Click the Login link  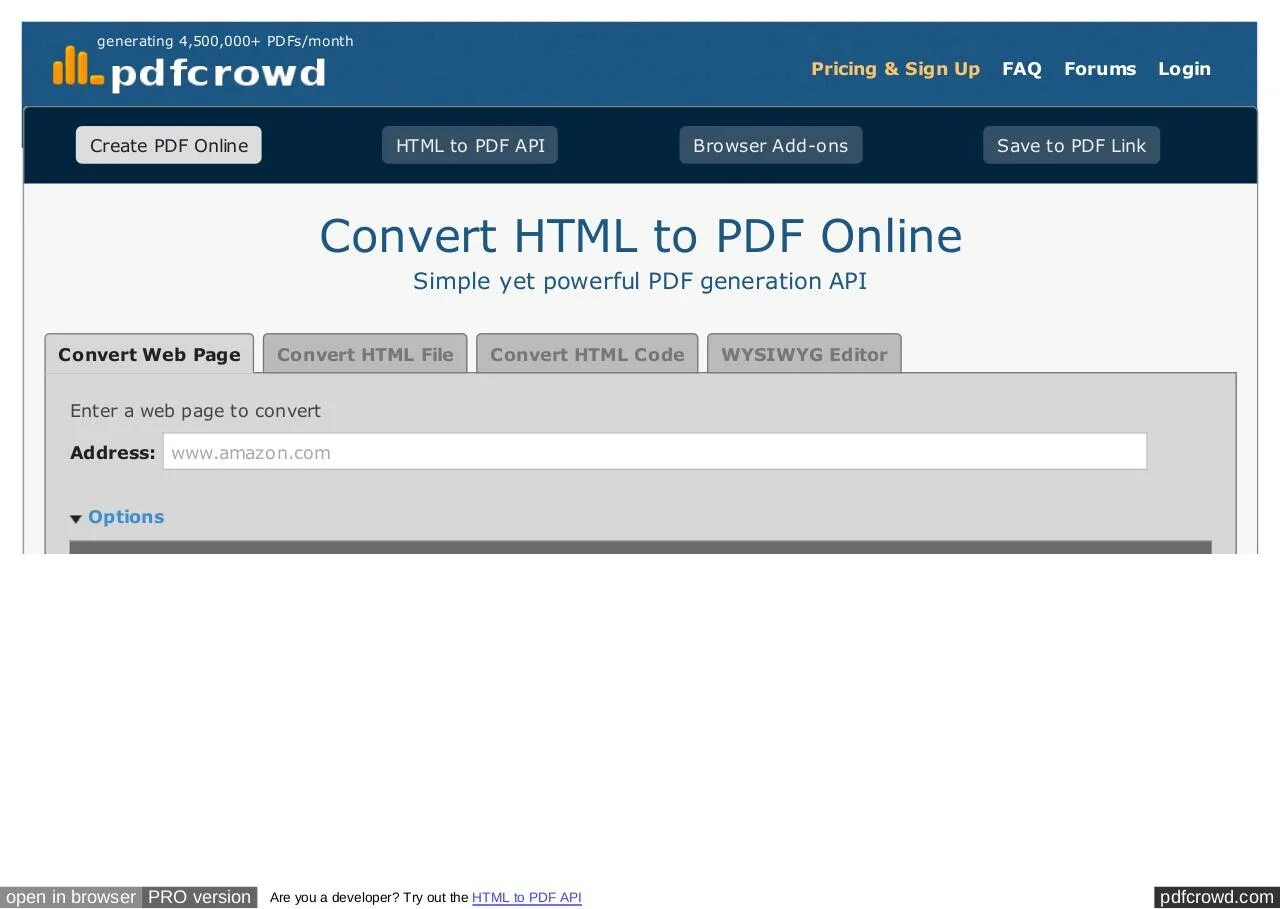[x=1184, y=69]
